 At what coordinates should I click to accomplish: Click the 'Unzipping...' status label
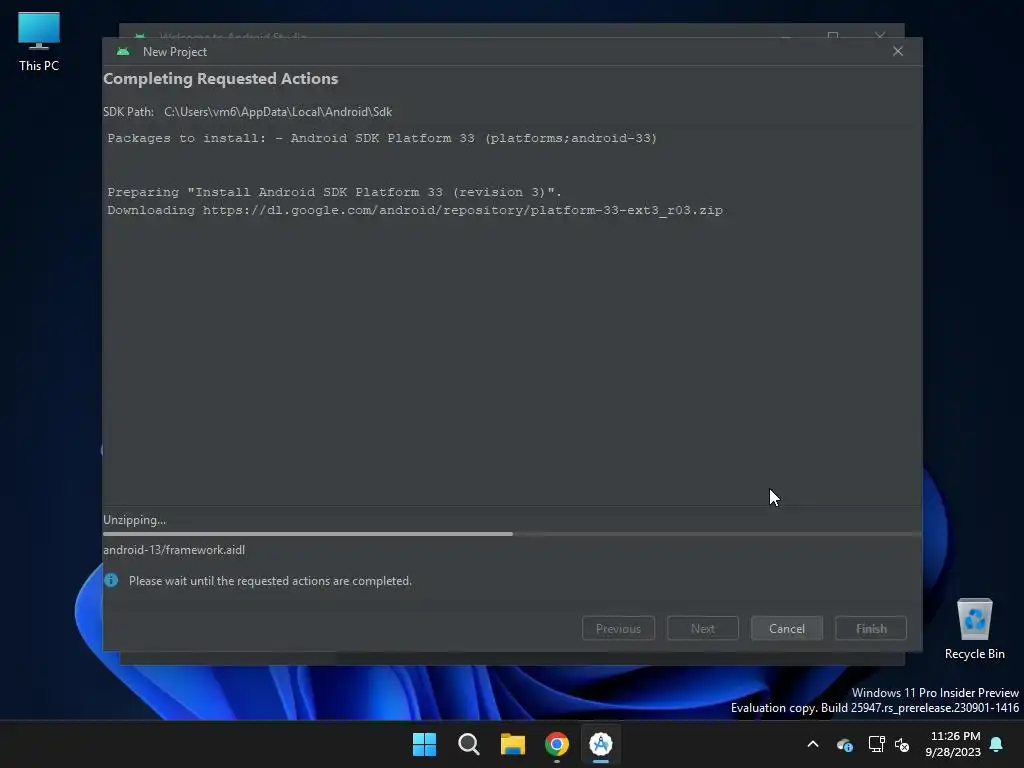pos(135,520)
